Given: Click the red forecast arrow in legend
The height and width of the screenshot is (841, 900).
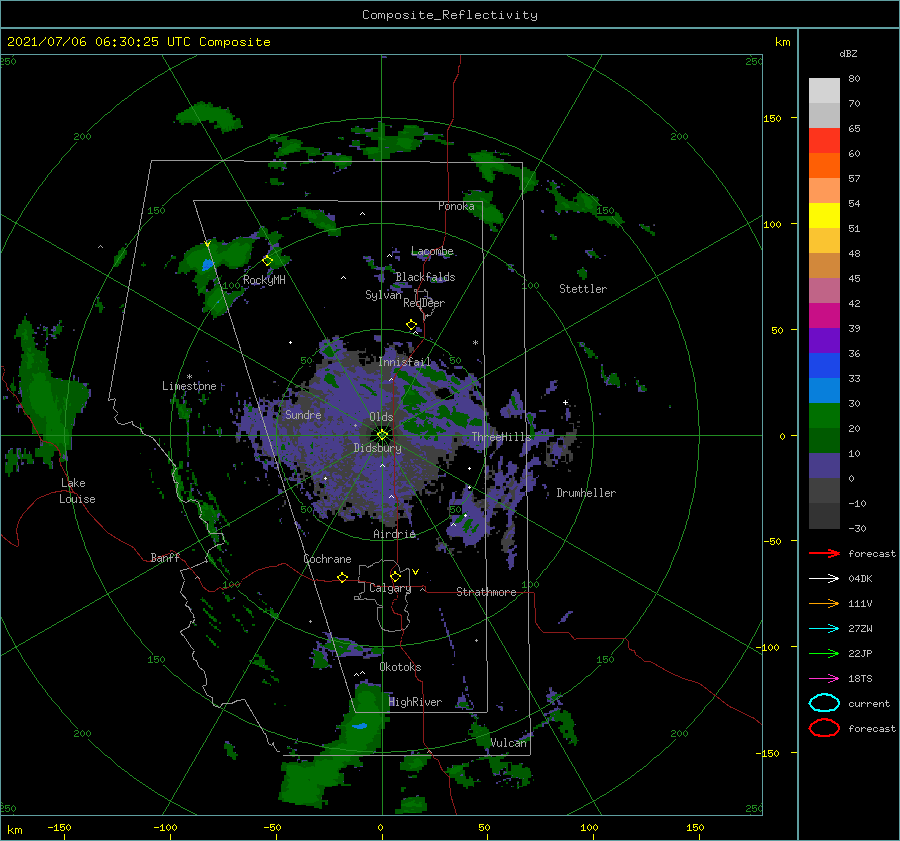Looking at the screenshot, I should [824, 553].
